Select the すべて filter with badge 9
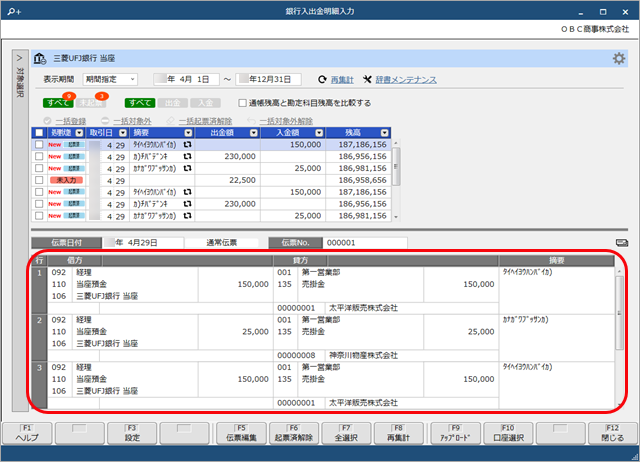This screenshot has width=640, height=462. pyautogui.click(x=58, y=103)
